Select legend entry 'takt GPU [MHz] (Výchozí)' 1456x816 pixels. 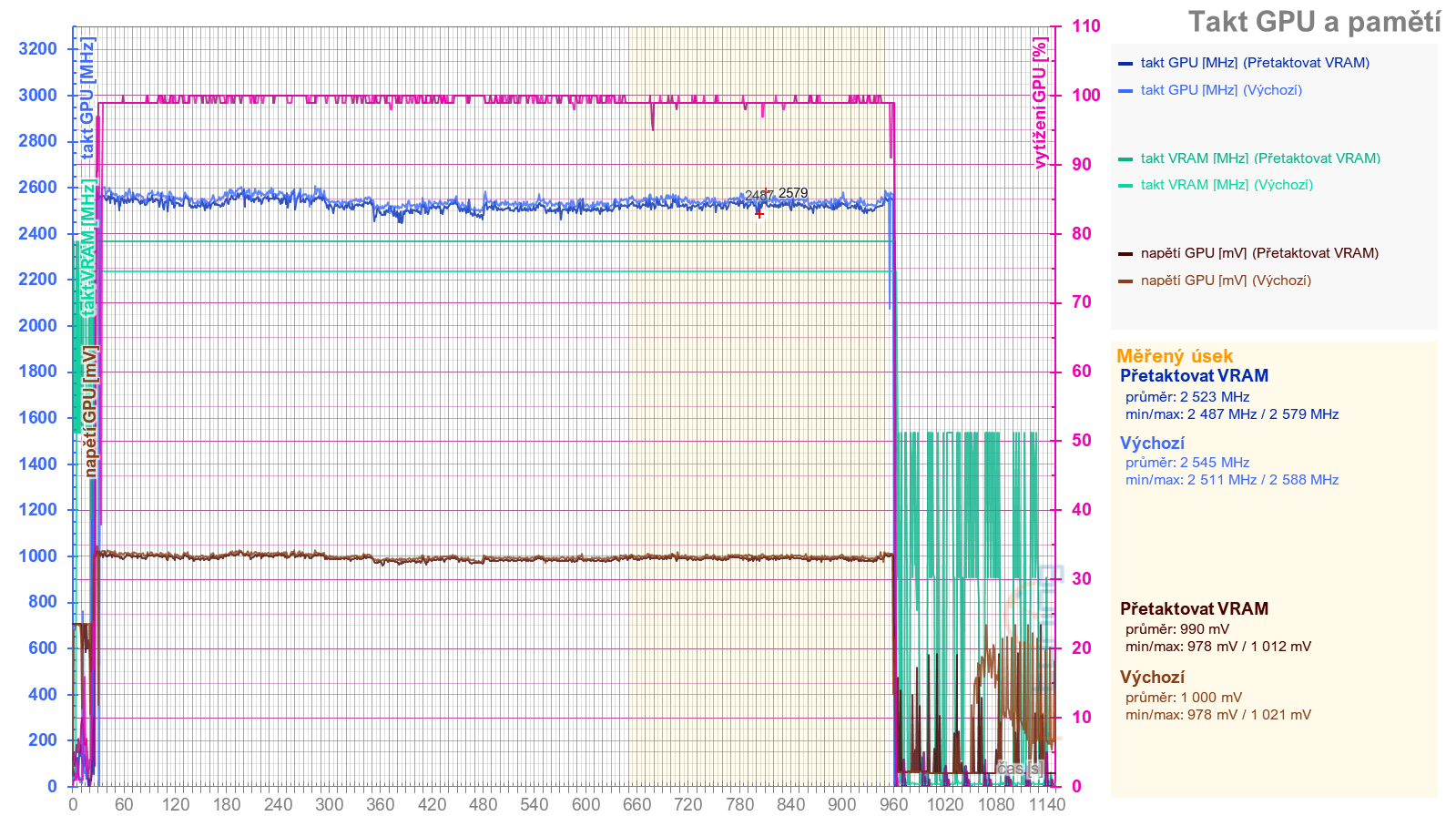[1221, 90]
